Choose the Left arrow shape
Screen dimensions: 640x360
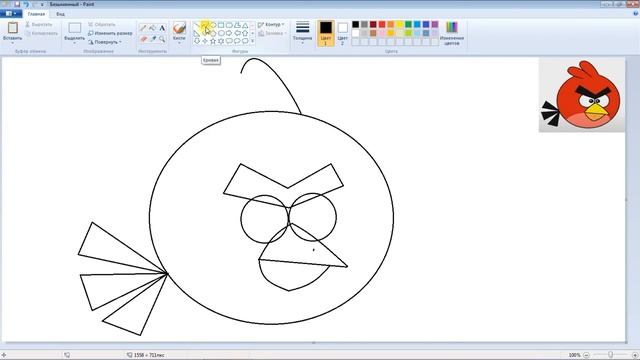(237, 33)
